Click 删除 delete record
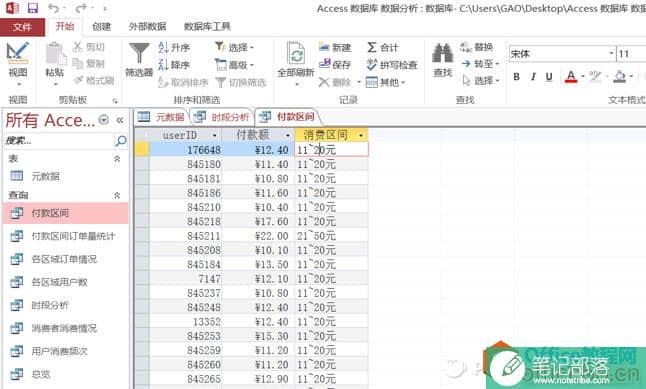Viewport: 646px width, 389px height. click(x=335, y=82)
